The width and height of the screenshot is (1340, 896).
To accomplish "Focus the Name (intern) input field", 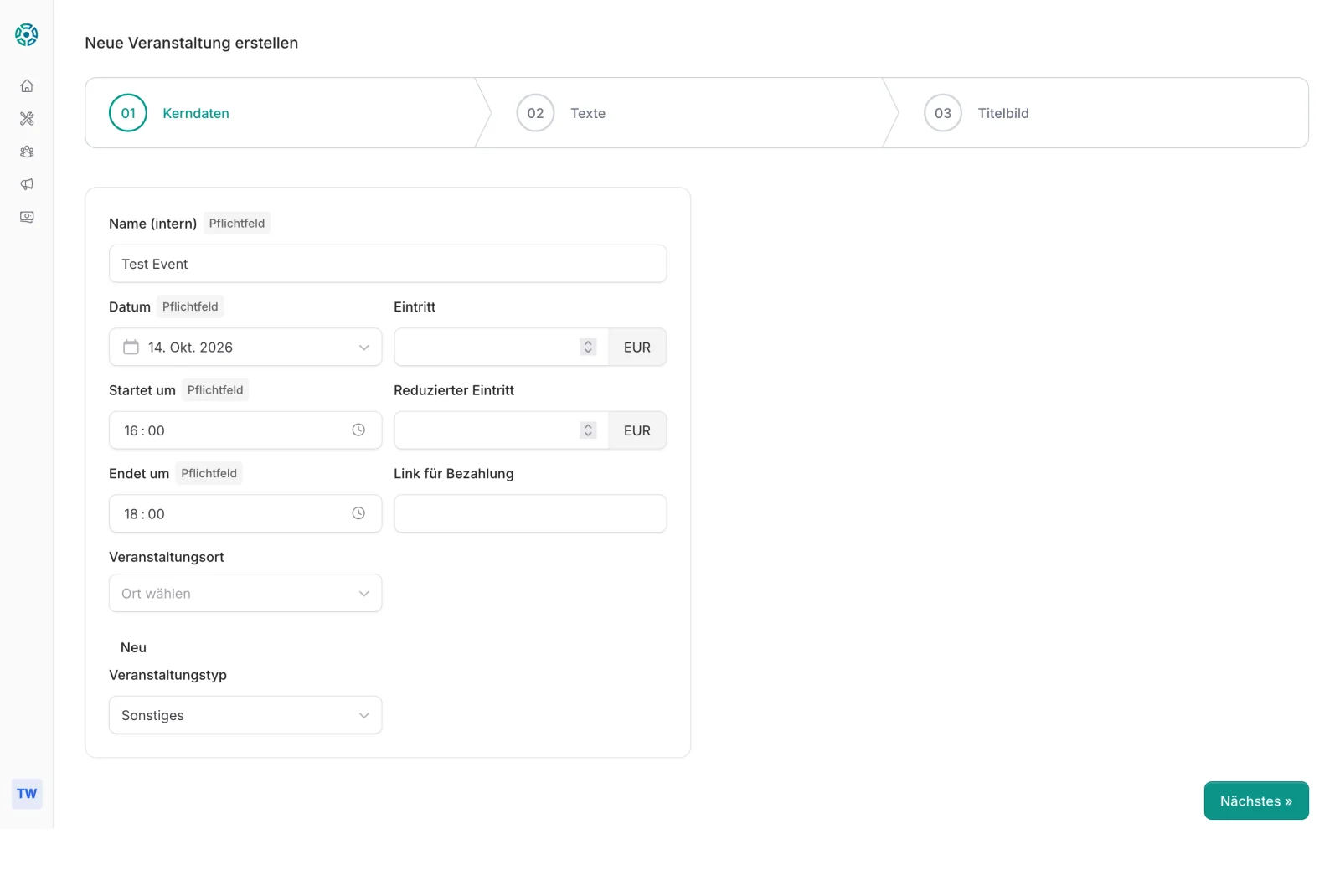I will [388, 264].
